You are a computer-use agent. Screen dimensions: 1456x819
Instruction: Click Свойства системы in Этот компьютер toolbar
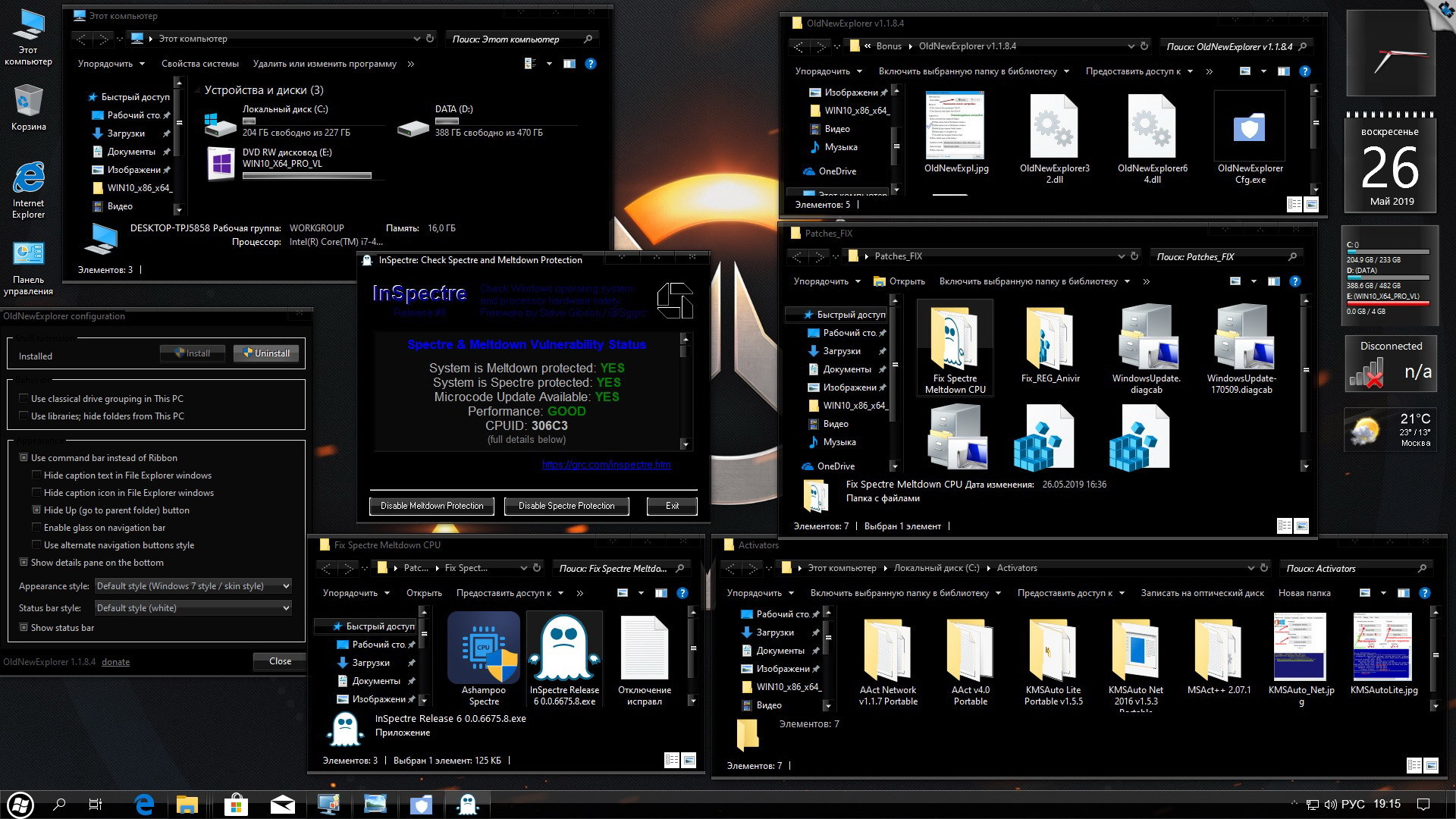coord(200,64)
